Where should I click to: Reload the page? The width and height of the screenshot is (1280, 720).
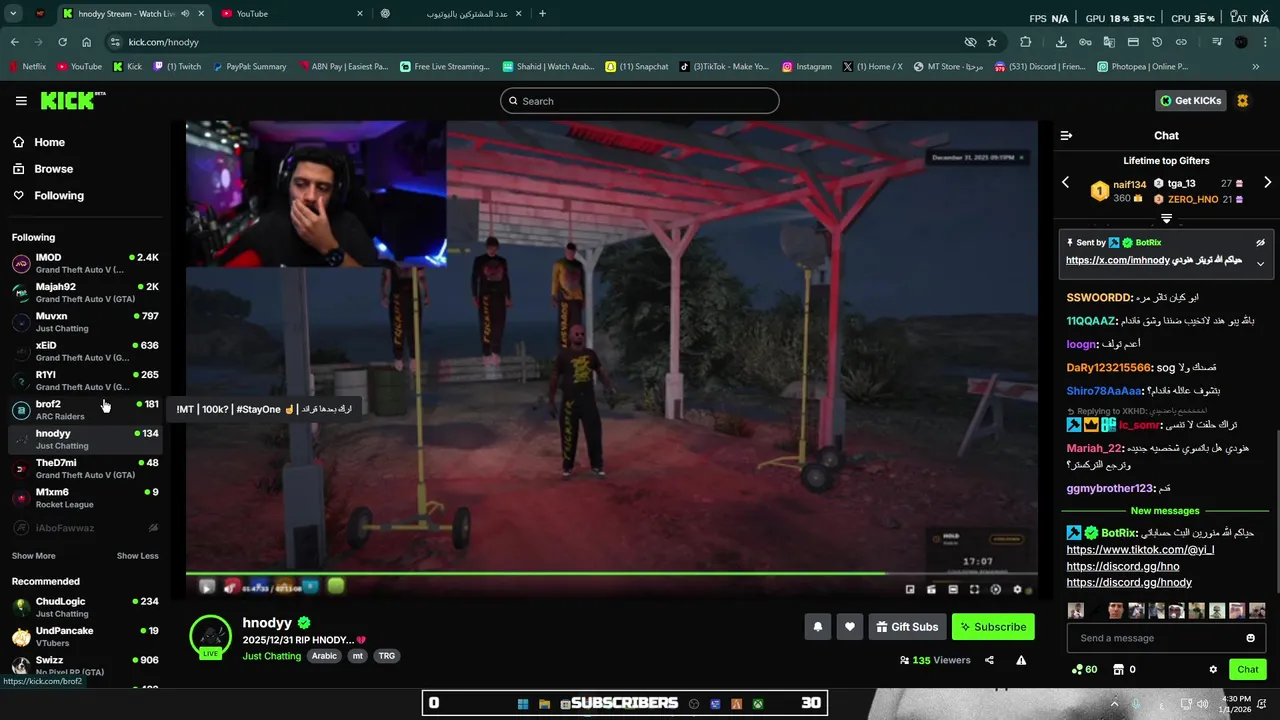[x=62, y=42]
